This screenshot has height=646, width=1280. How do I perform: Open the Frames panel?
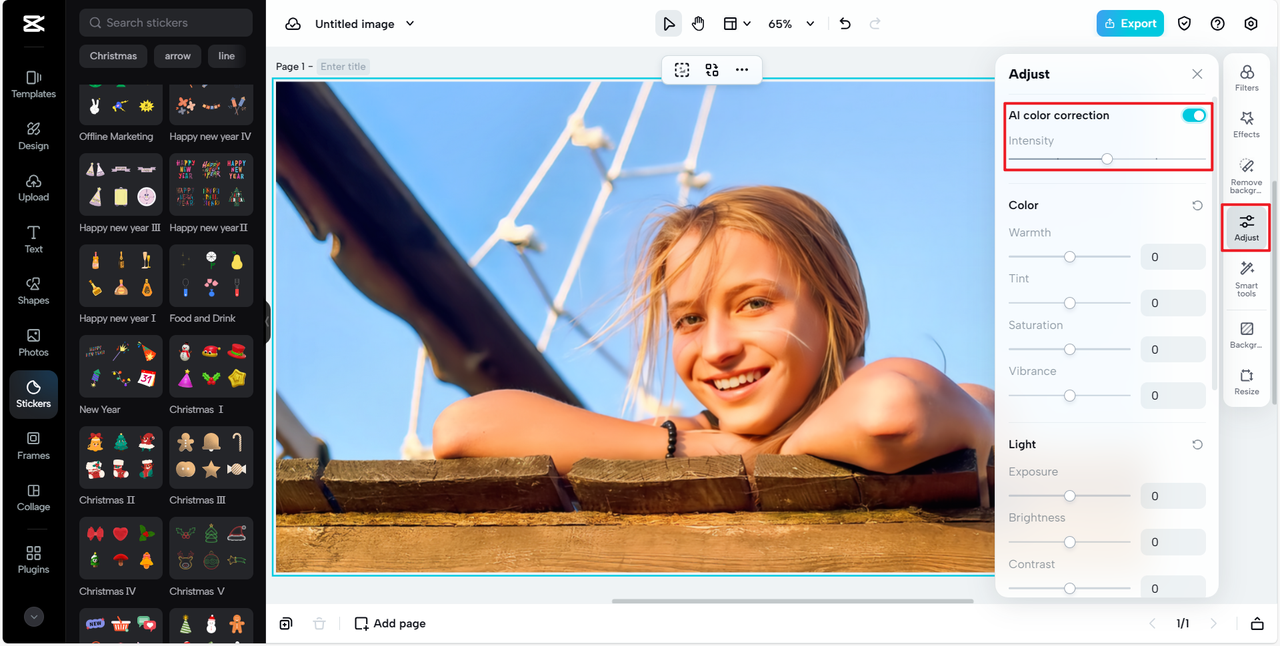tap(33, 446)
